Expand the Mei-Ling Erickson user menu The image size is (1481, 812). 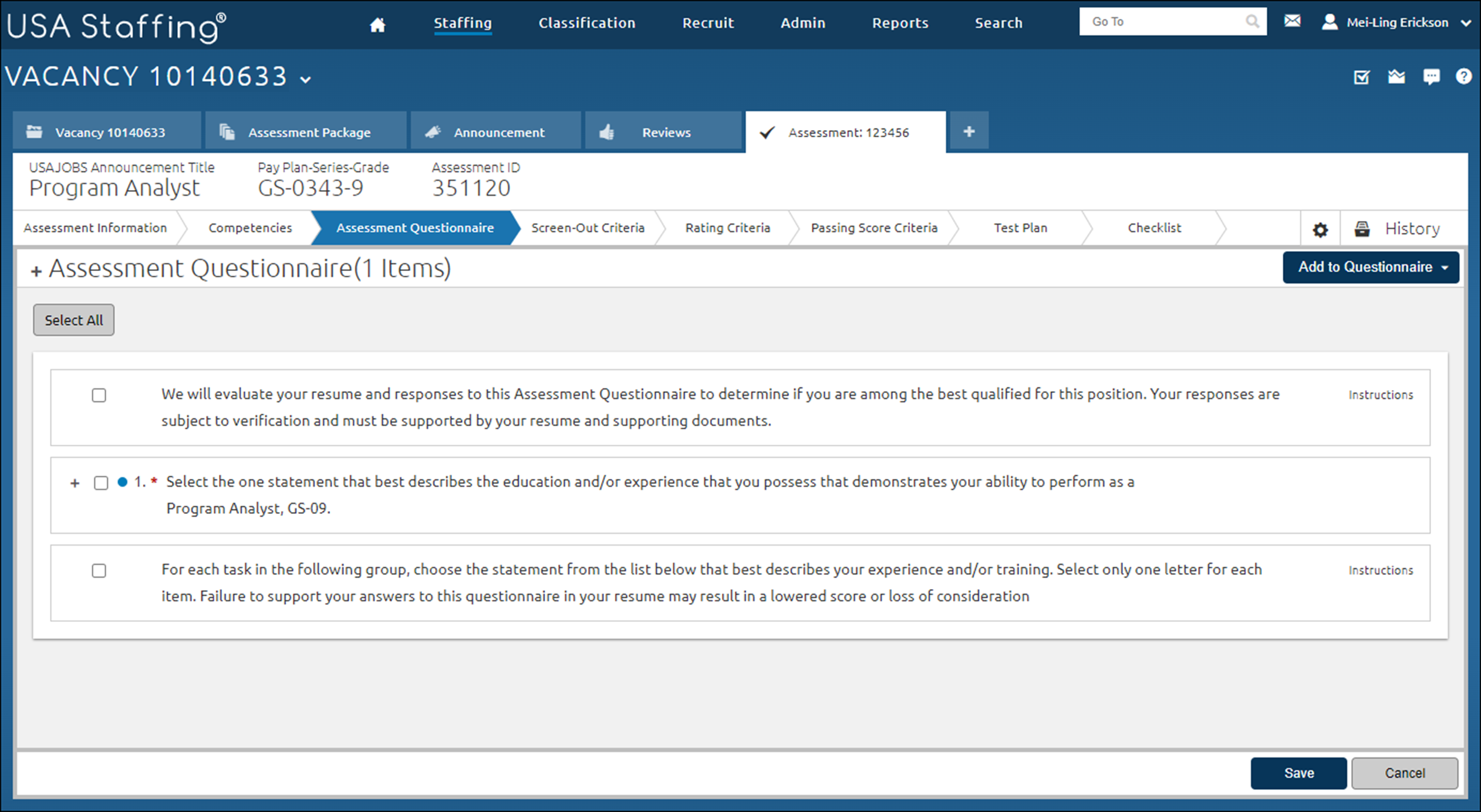point(1465,23)
